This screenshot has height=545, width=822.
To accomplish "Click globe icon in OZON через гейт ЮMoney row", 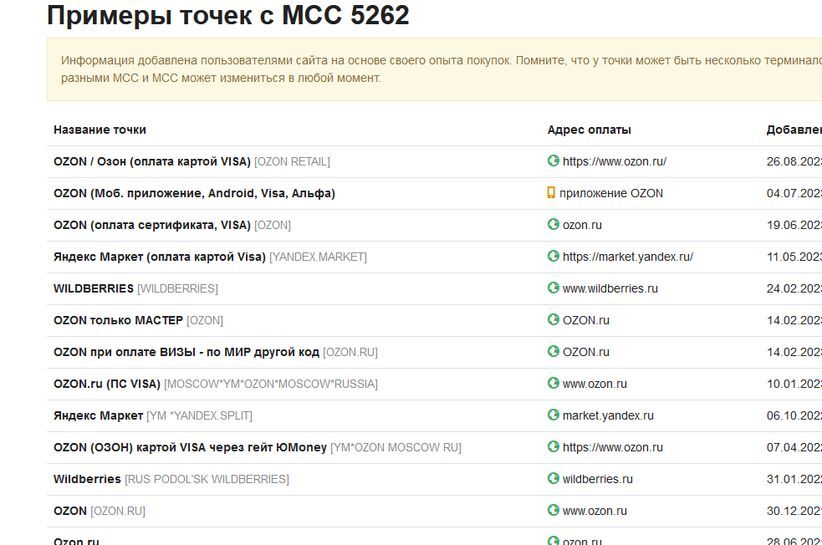I will pyautogui.click(x=553, y=446).
